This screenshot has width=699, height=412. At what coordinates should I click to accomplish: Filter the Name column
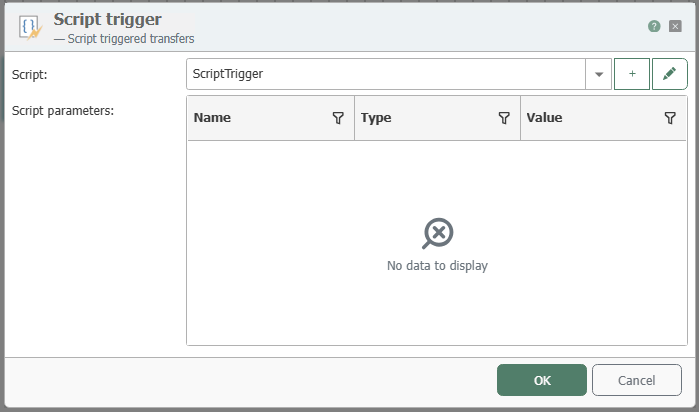(338, 118)
